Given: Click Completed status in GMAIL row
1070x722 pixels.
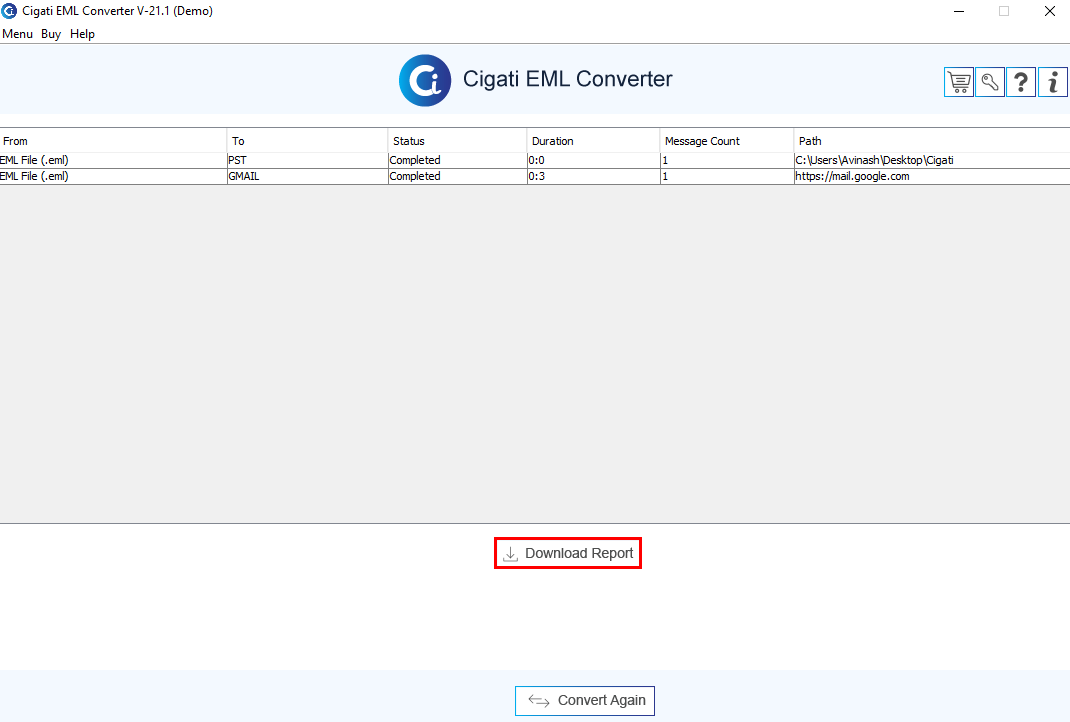Looking at the screenshot, I should [x=457, y=176].
